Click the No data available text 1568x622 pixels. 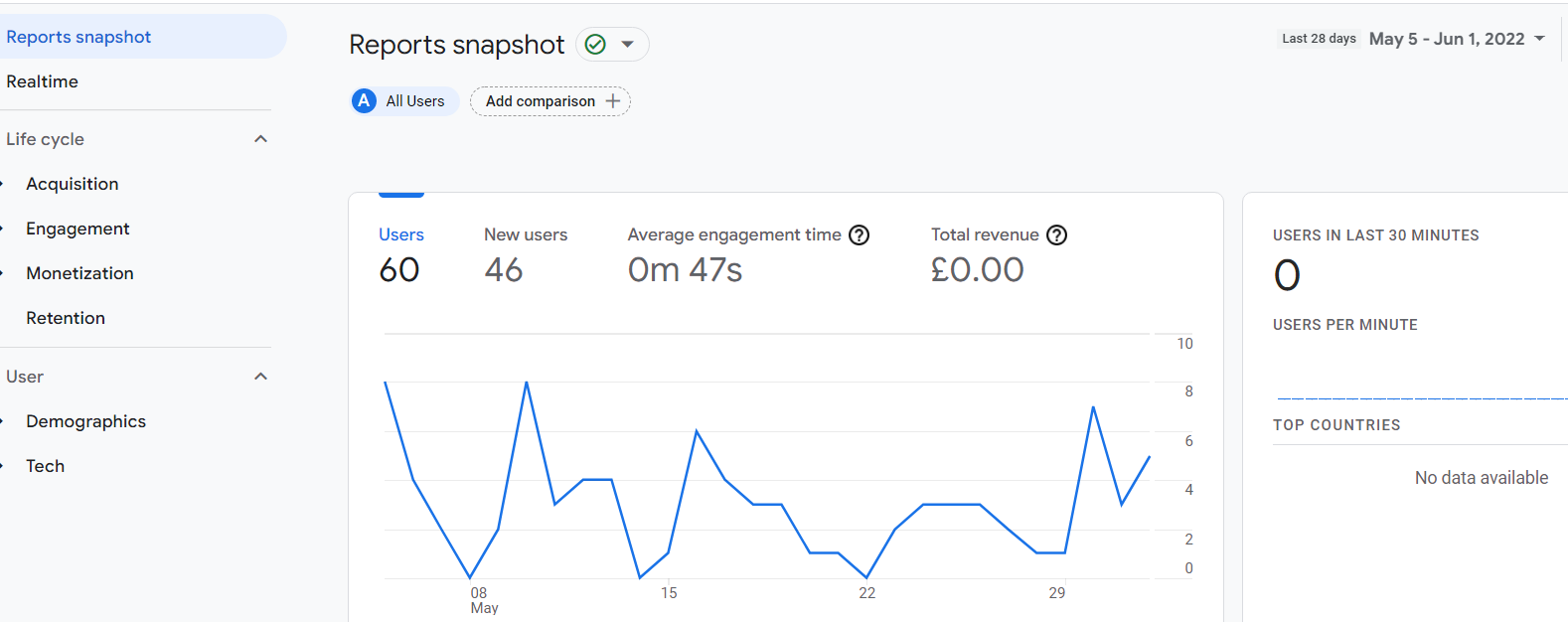point(1481,478)
